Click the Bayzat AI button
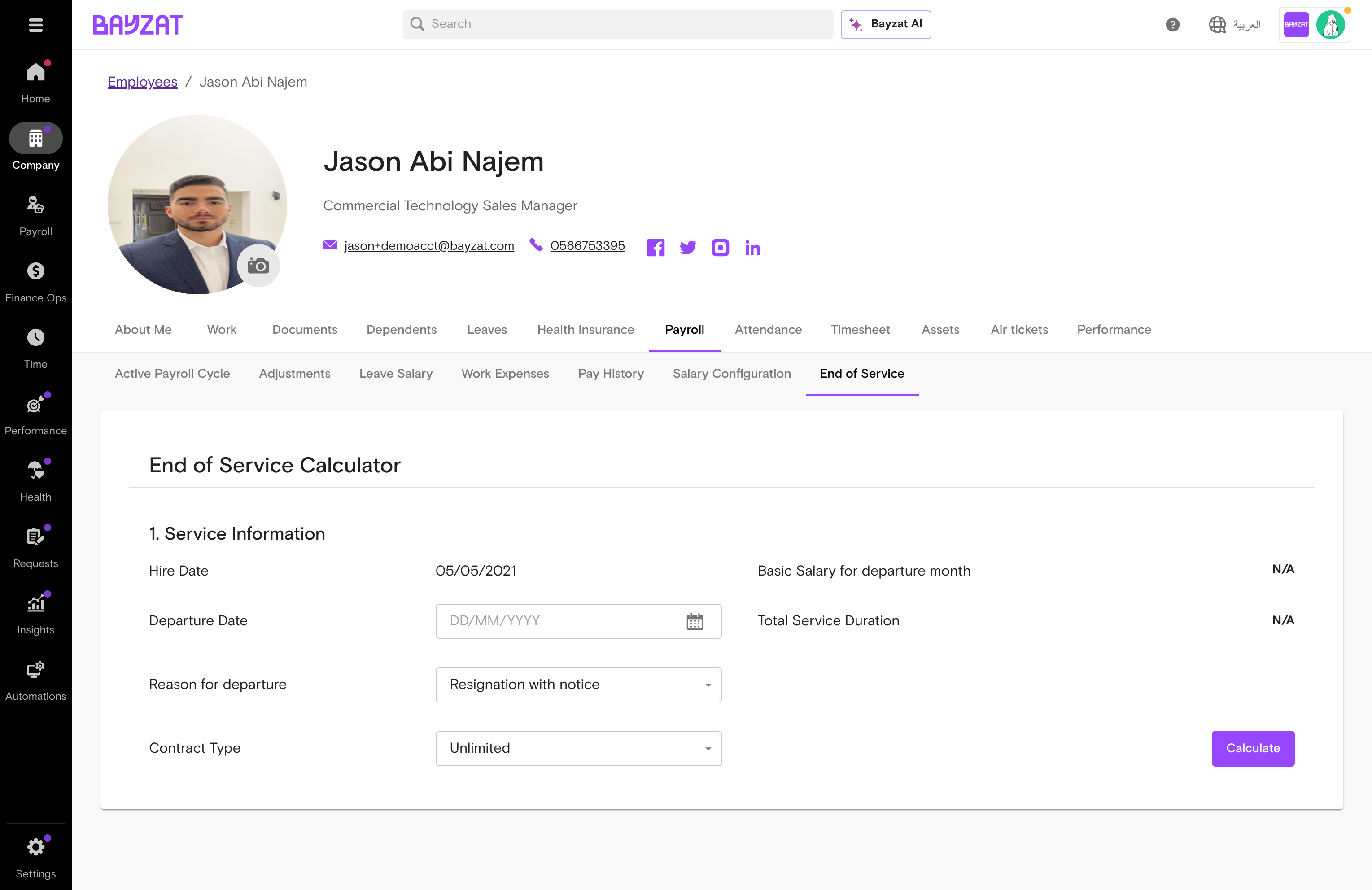The width and height of the screenshot is (1372, 890). 886,24
